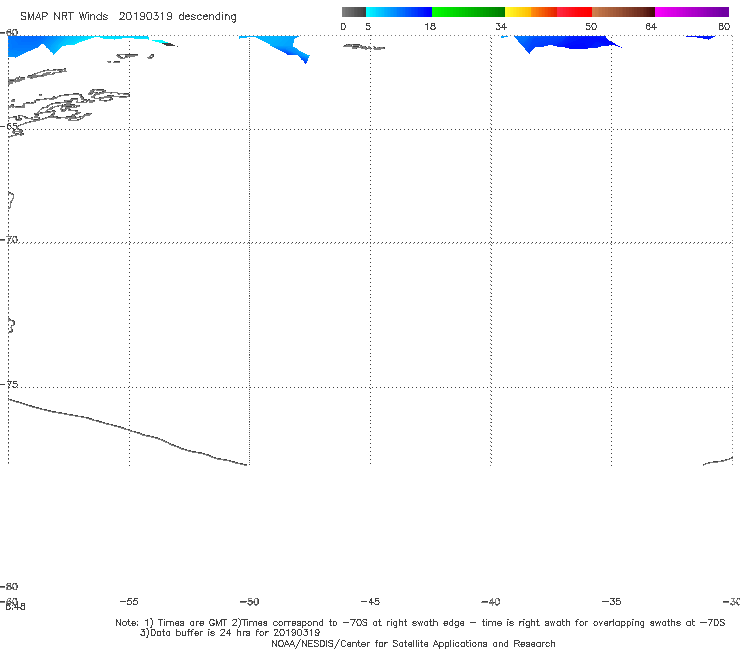Click the green segment of the wind color bar
This screenshot has width=740, height=650.
click(468, 12)
